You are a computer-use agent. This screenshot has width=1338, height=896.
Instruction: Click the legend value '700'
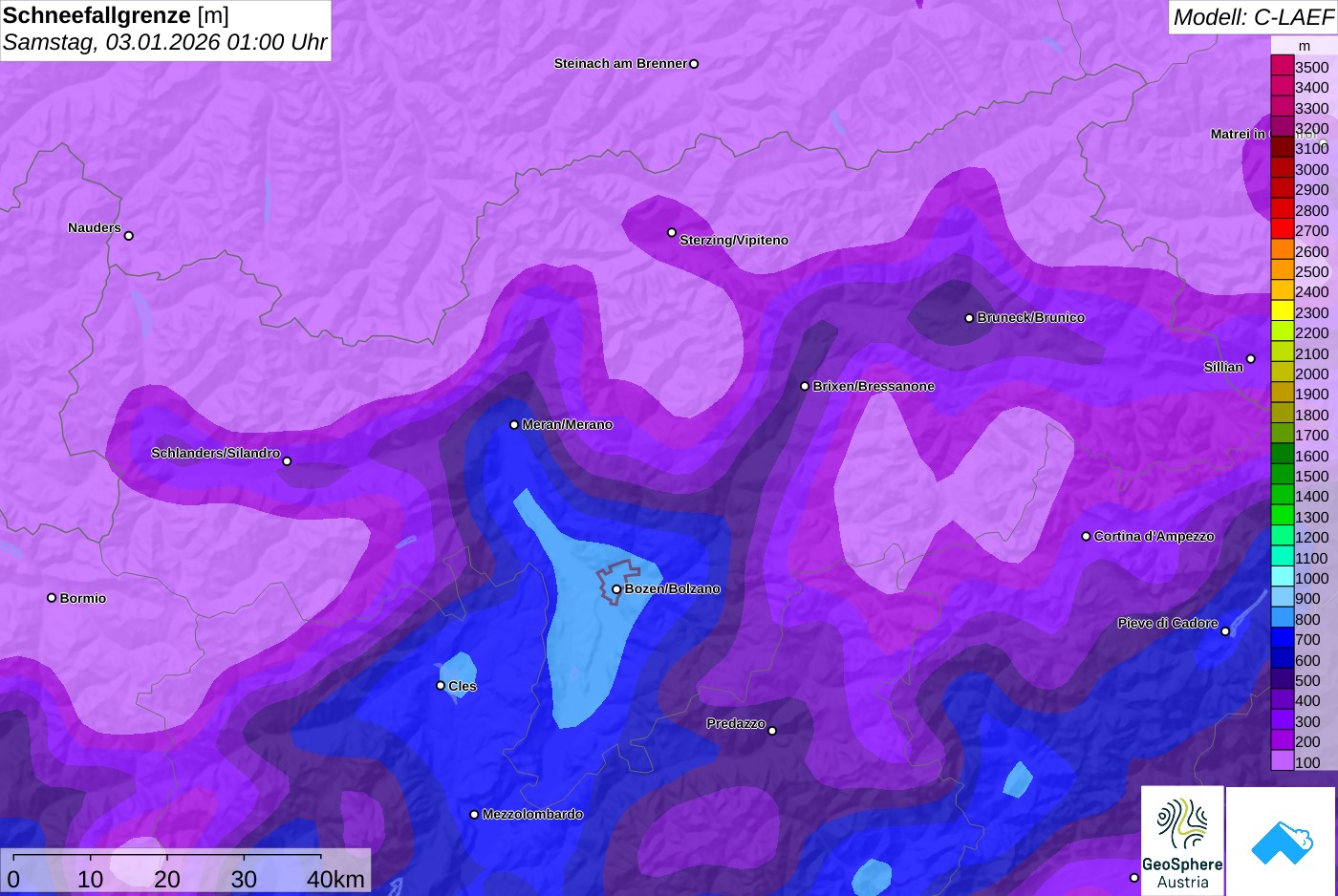point(1307,639)
